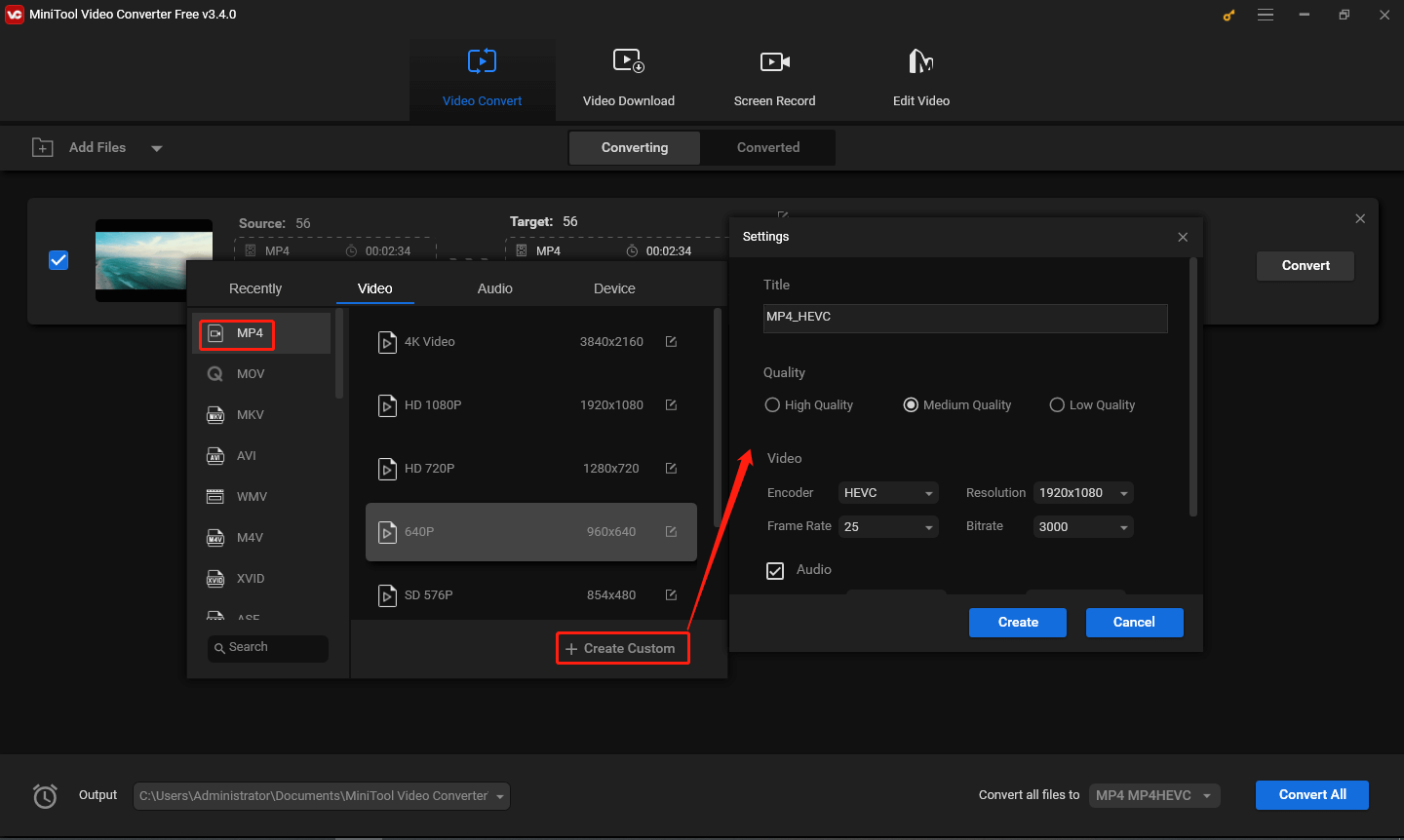Click the format Search box

coord(268,648)
